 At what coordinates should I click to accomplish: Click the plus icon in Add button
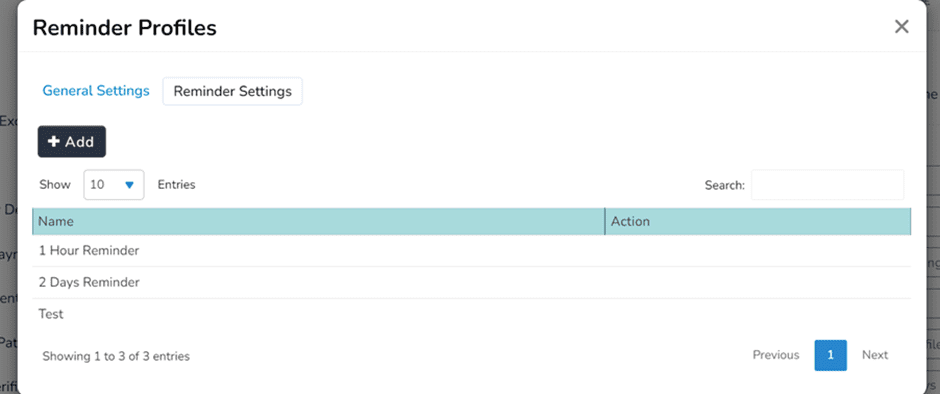click(54, 142)
